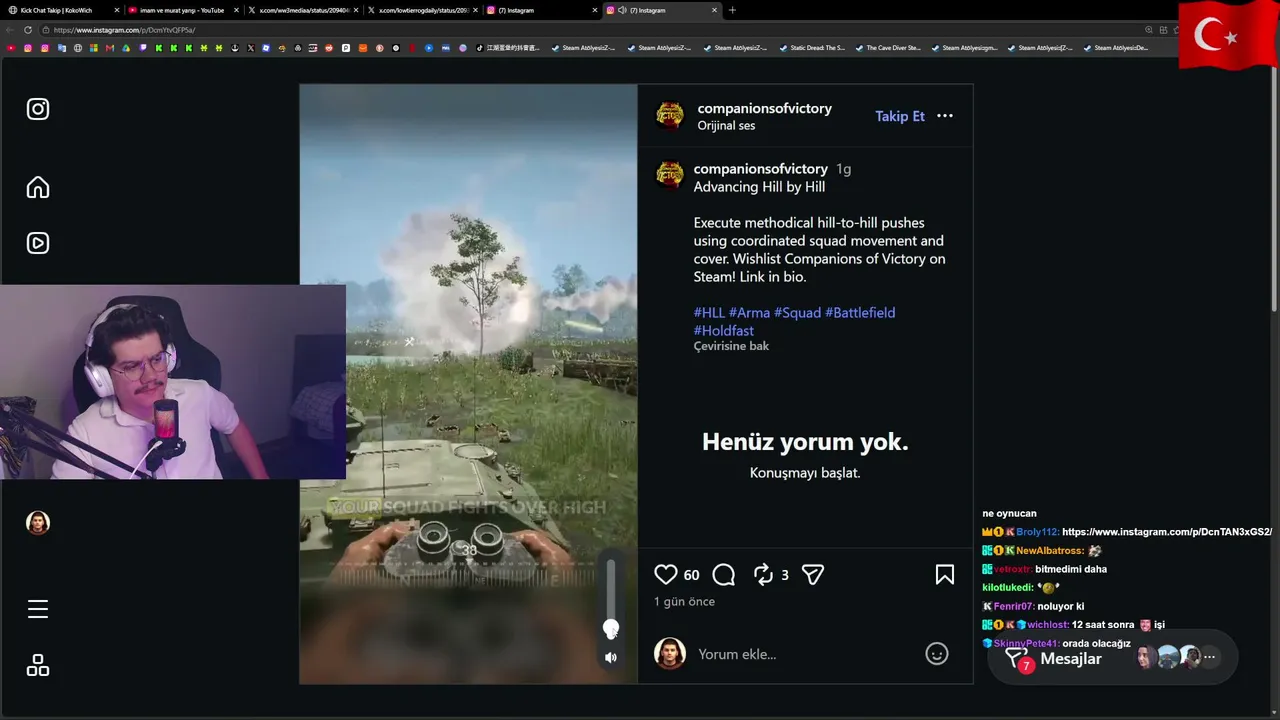1280x720 pixels.
Task: Click the Yorum ekle comment field
Action: click(x=805, y=654)
